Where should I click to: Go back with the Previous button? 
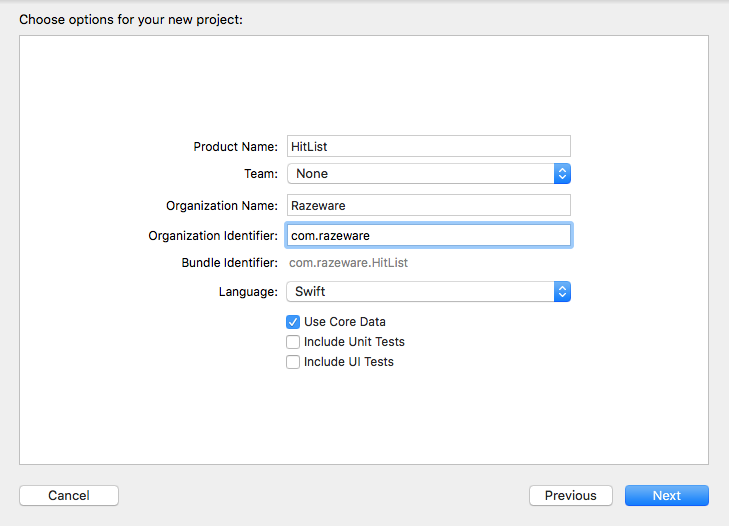(x=570, y=495)
